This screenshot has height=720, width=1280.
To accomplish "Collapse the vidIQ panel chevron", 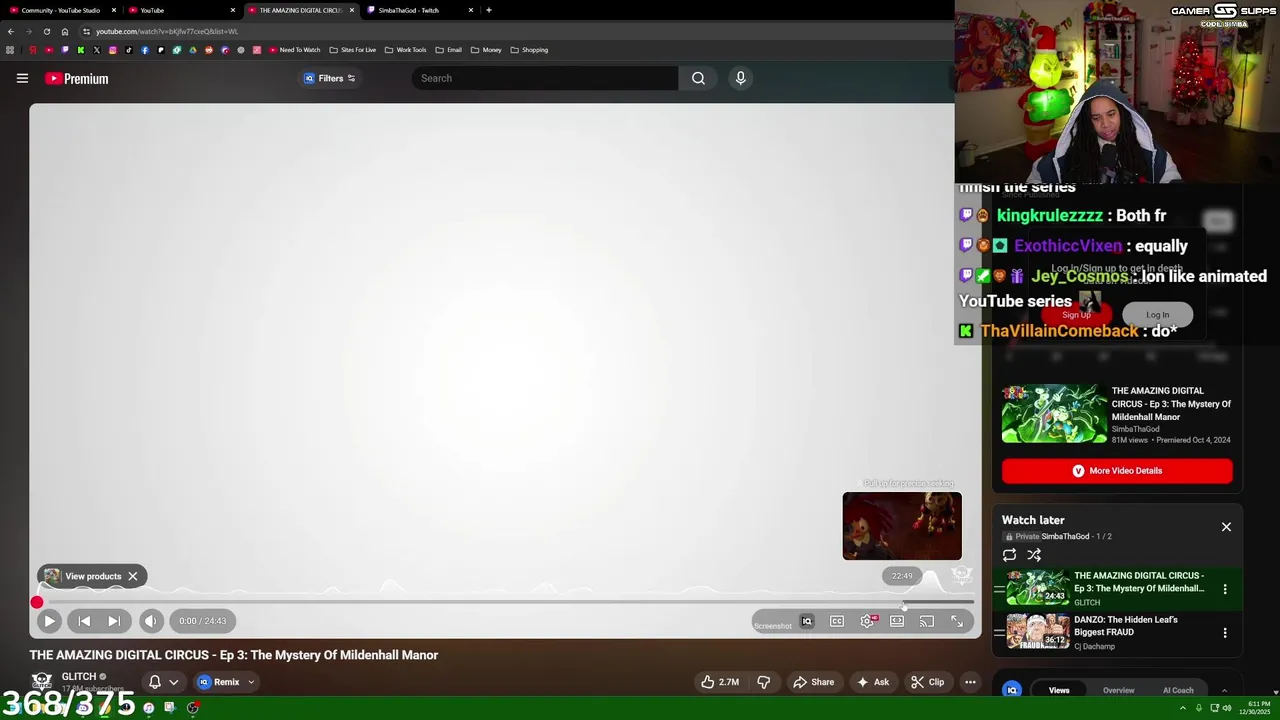I will click(1224, 690).
